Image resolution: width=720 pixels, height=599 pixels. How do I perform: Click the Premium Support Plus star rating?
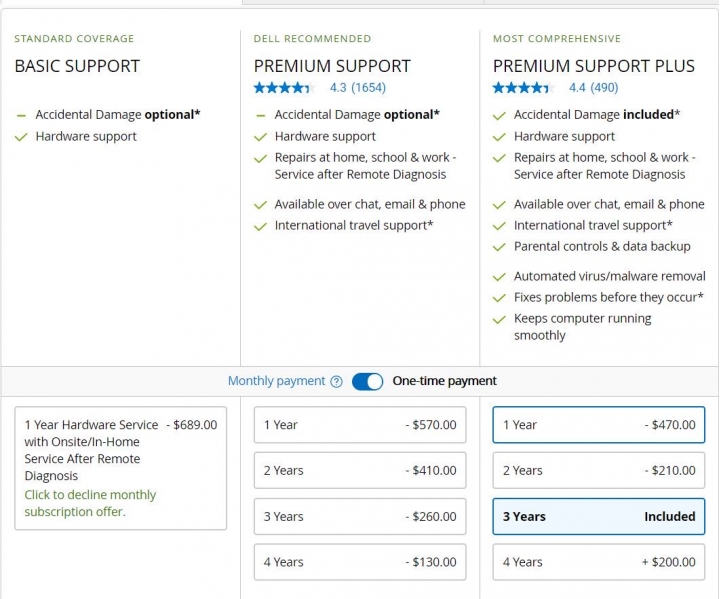click(x=523, y=88)
